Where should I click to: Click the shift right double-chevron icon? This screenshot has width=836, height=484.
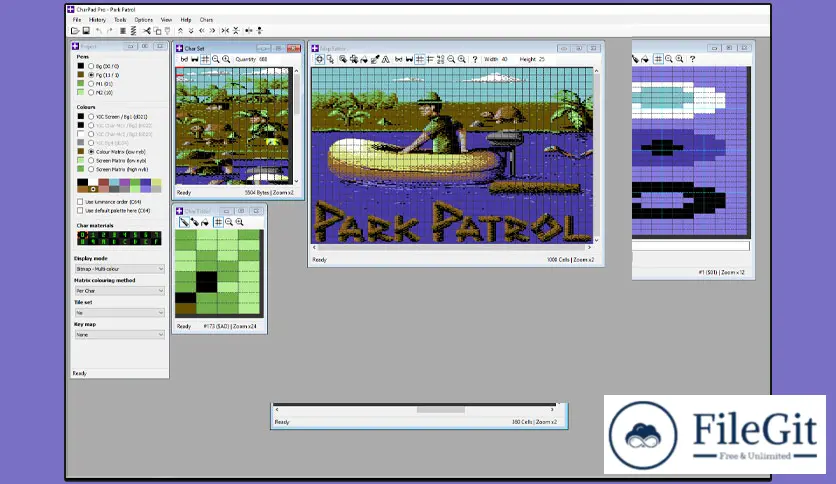tap(212, 31)
